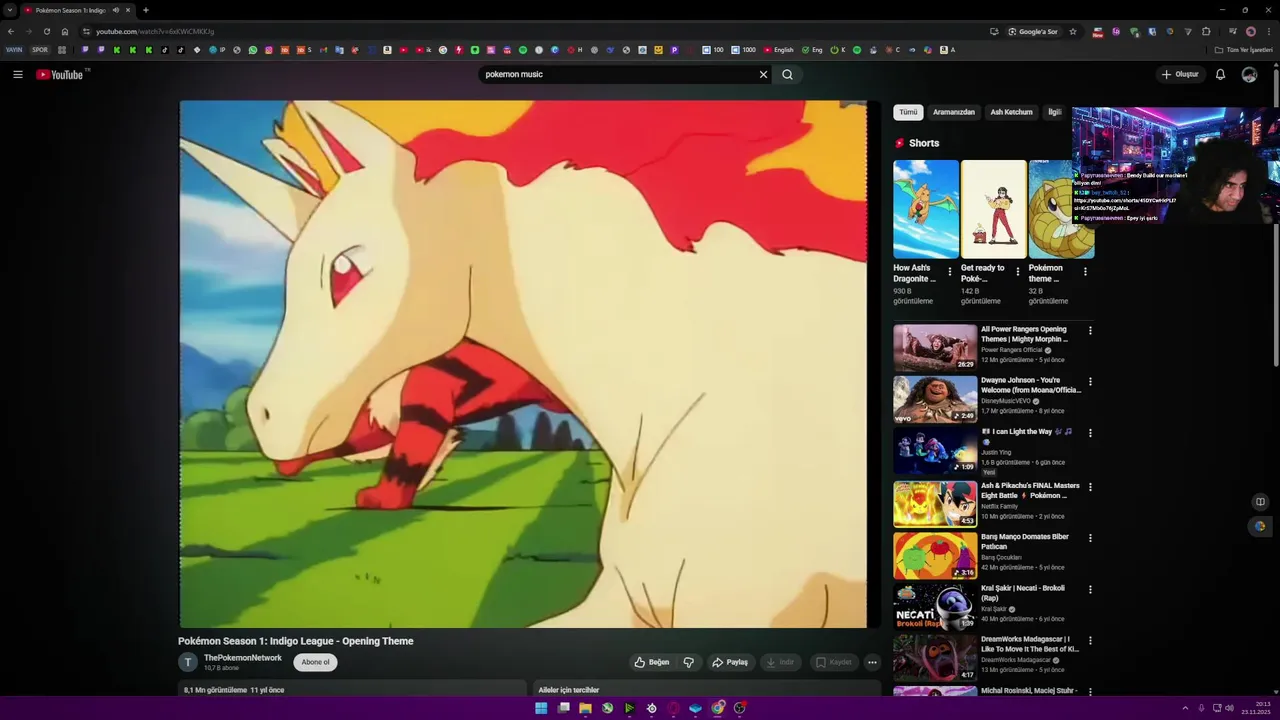Open options for How Ash's Dragonite short

click(x=950, y=271)
